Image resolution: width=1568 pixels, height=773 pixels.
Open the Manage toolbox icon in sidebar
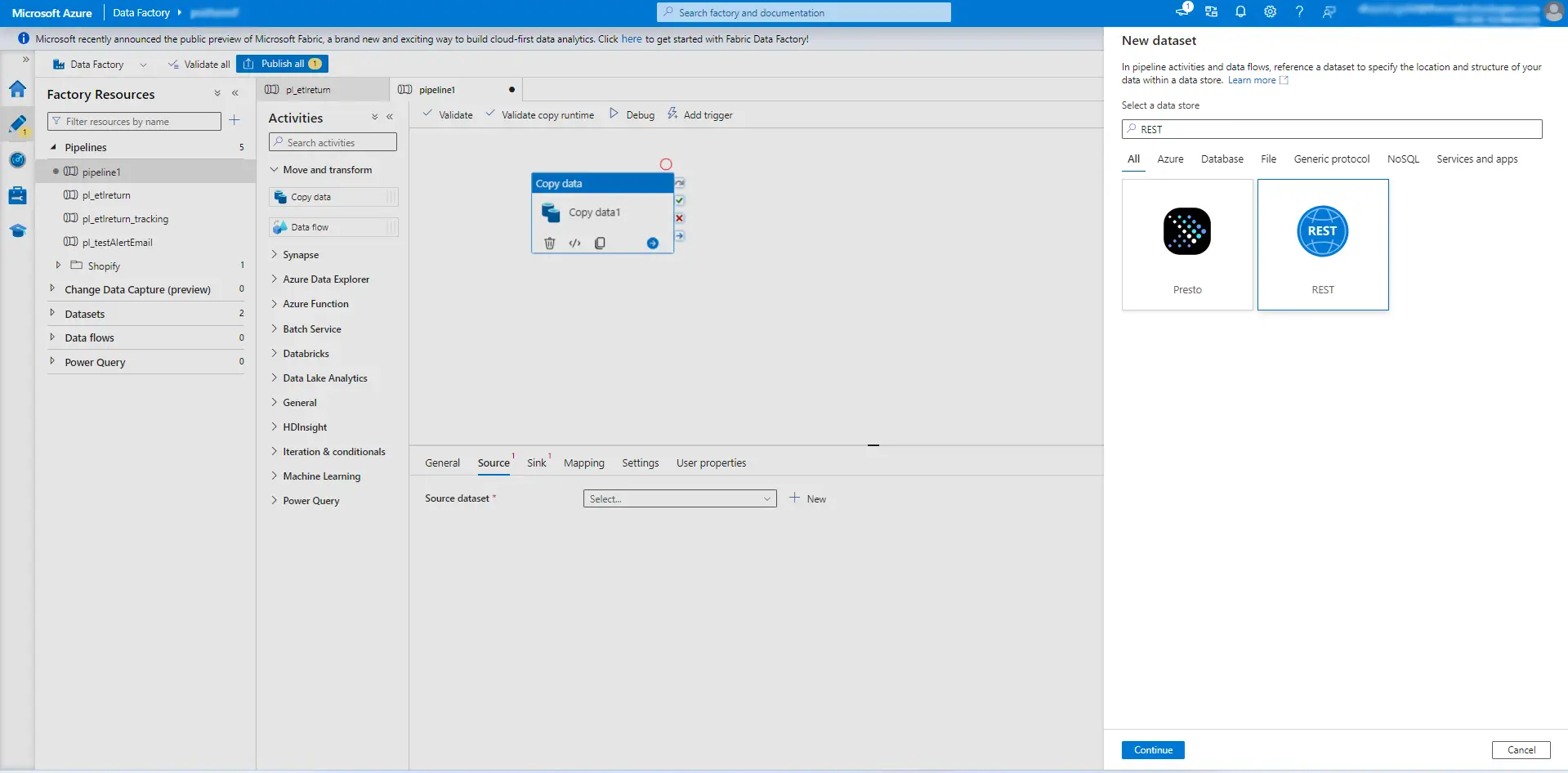(x=17, y=195)
